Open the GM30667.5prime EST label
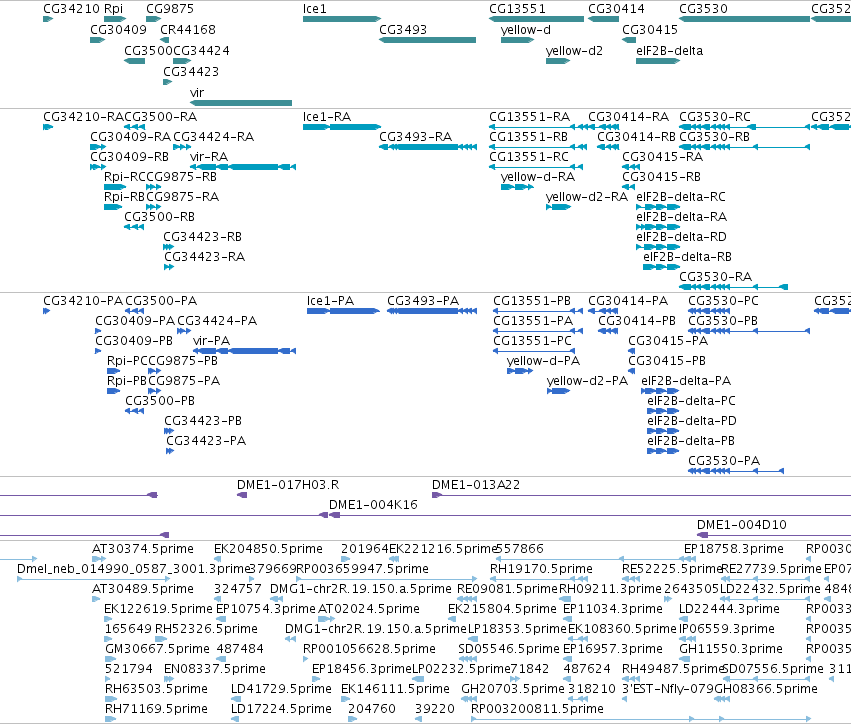Viewport: 851px width, 724px height. 157,649
